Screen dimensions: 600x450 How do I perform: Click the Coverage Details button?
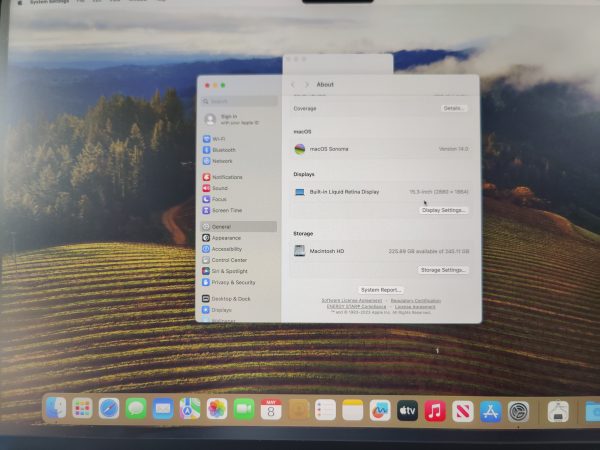click(454, 108)
